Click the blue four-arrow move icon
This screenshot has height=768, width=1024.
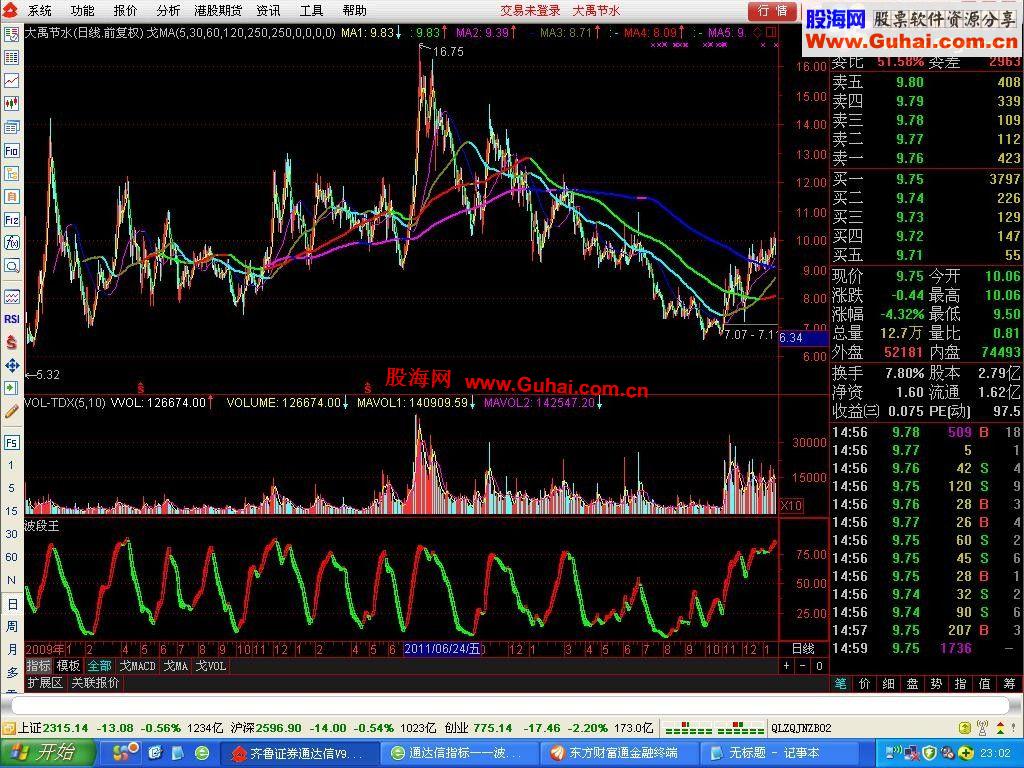click(11, 365)
